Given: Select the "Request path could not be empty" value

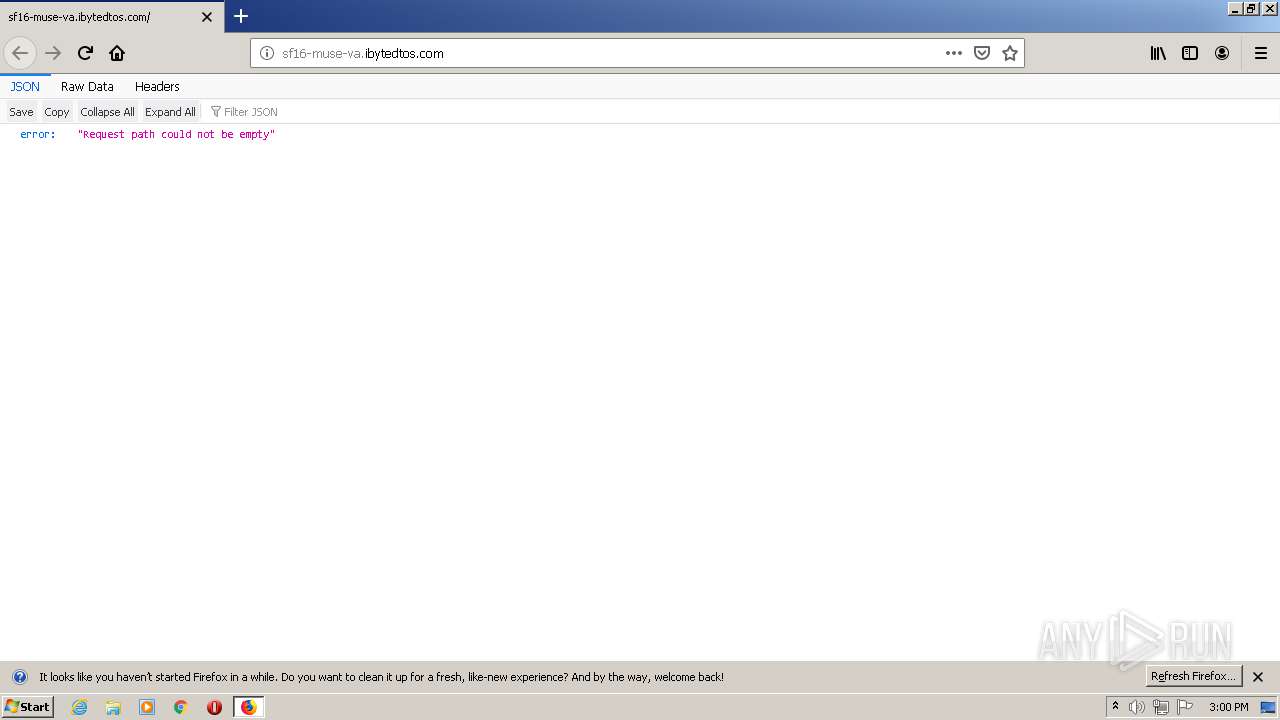Looking at the screenshot, I should pyautogui.click(x=176, y=134).
